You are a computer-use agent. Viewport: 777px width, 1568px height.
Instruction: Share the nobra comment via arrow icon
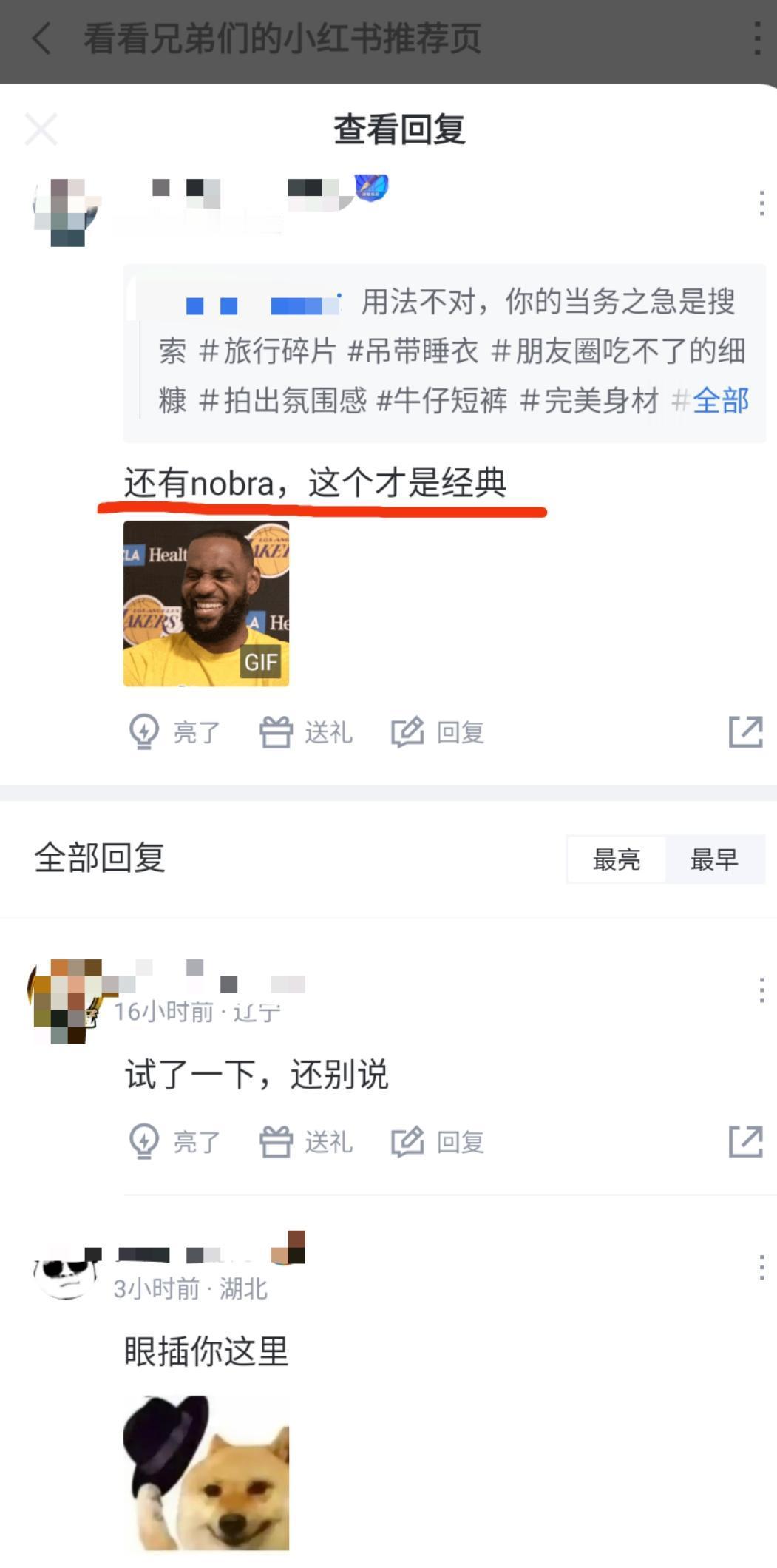[745, 732]
